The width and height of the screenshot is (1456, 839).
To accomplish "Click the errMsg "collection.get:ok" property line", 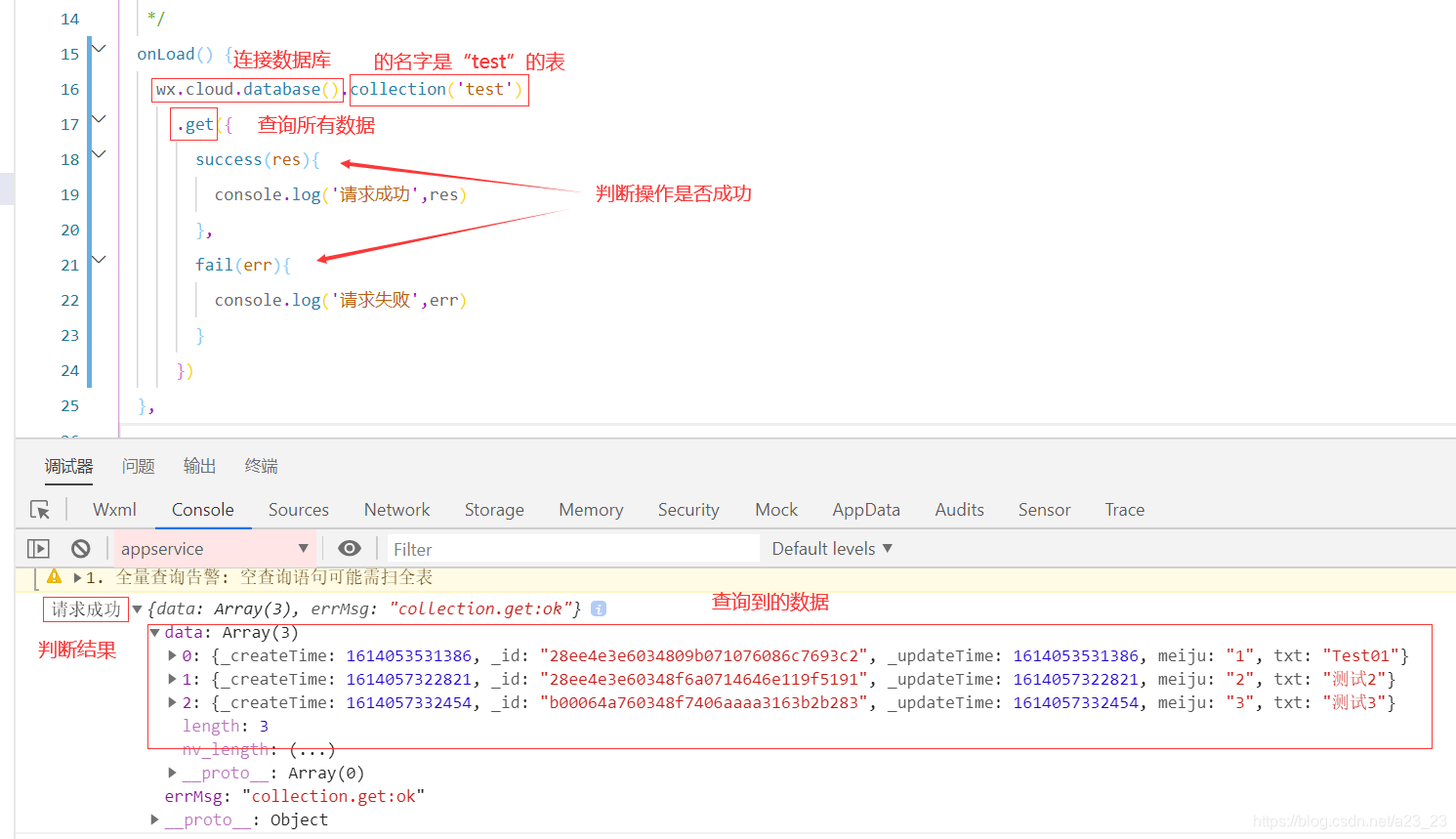I will click(x=295, y=796).
